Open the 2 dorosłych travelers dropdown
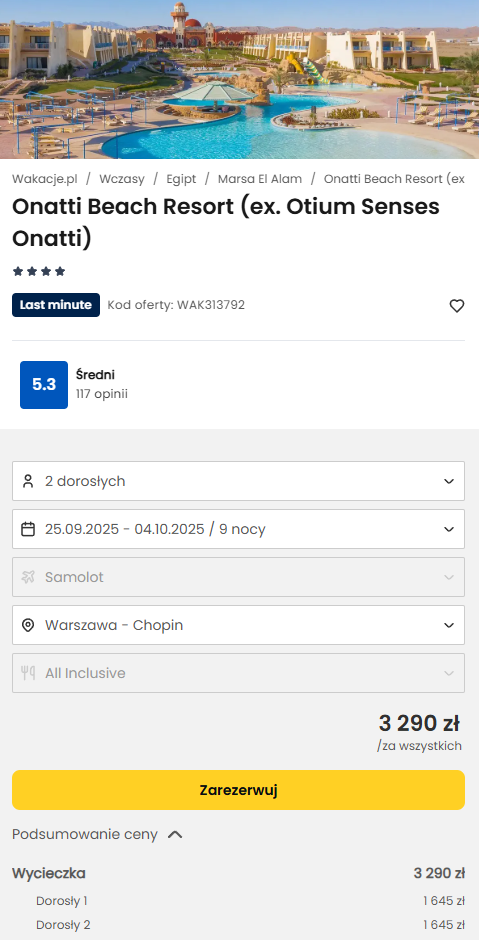The width and height of the screenshot is (479, 940). [238, 481]
